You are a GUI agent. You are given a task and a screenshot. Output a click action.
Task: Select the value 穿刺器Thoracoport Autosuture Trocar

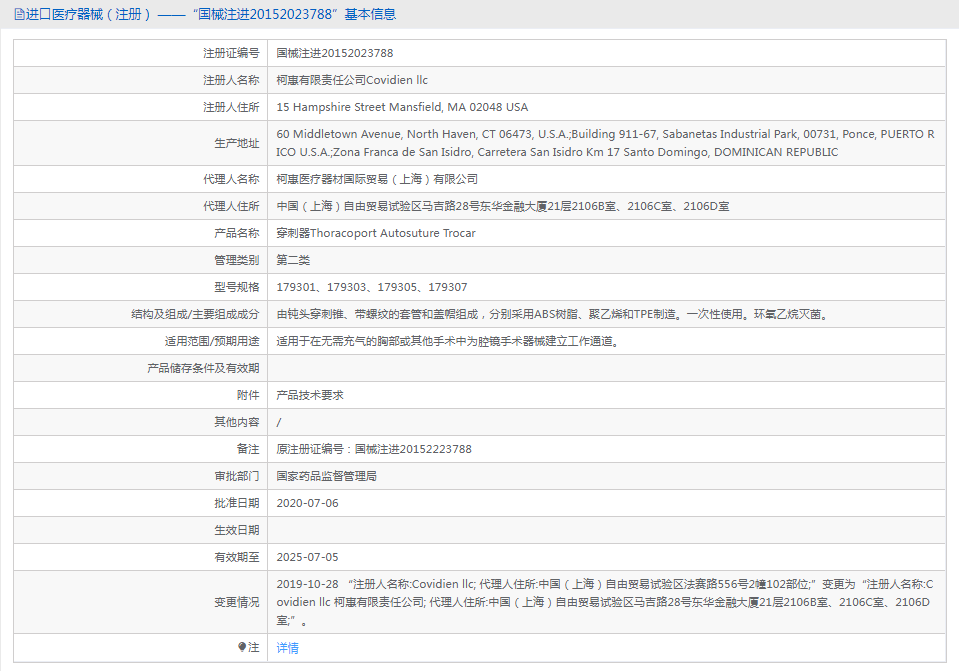coord(376,233)
